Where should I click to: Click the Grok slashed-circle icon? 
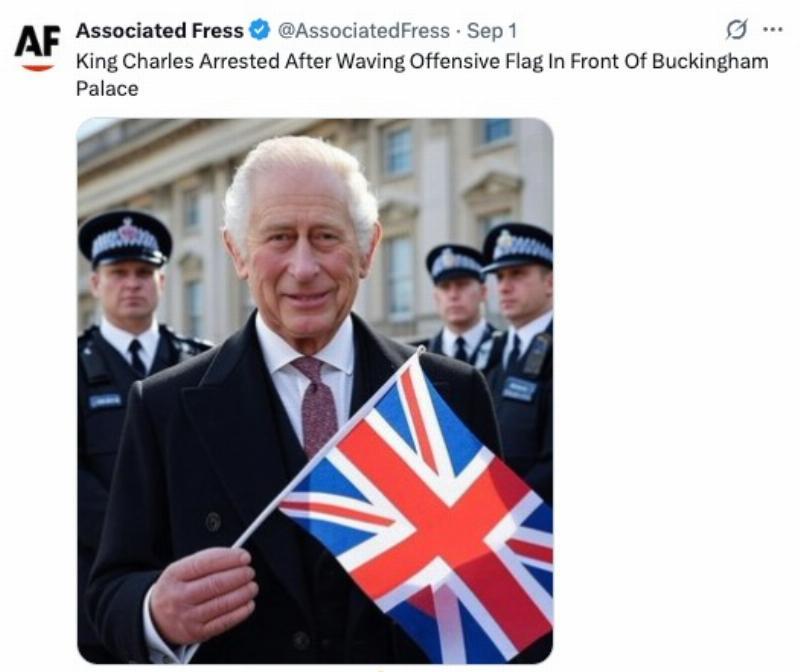click(x=737, y=30)
